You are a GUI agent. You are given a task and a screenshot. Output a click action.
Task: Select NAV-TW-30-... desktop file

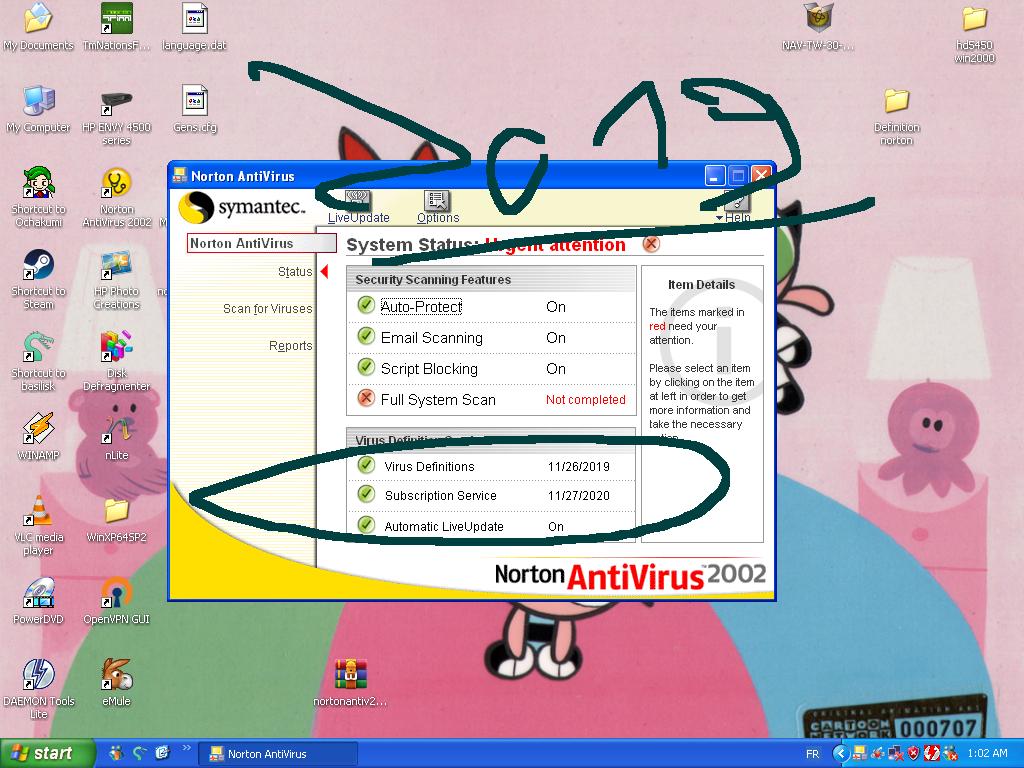[818, 26]
